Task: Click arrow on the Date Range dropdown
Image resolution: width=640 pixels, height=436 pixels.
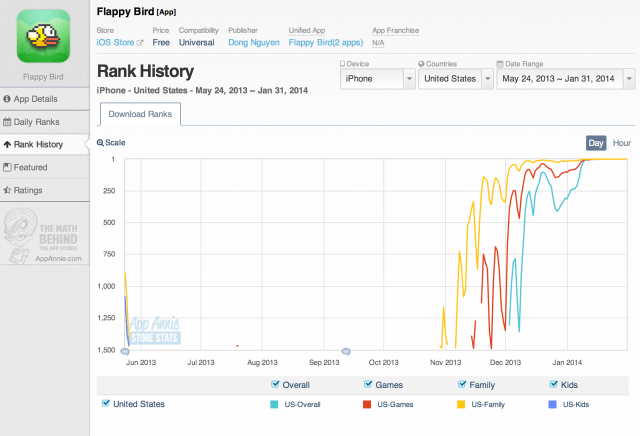Action: 629,79
